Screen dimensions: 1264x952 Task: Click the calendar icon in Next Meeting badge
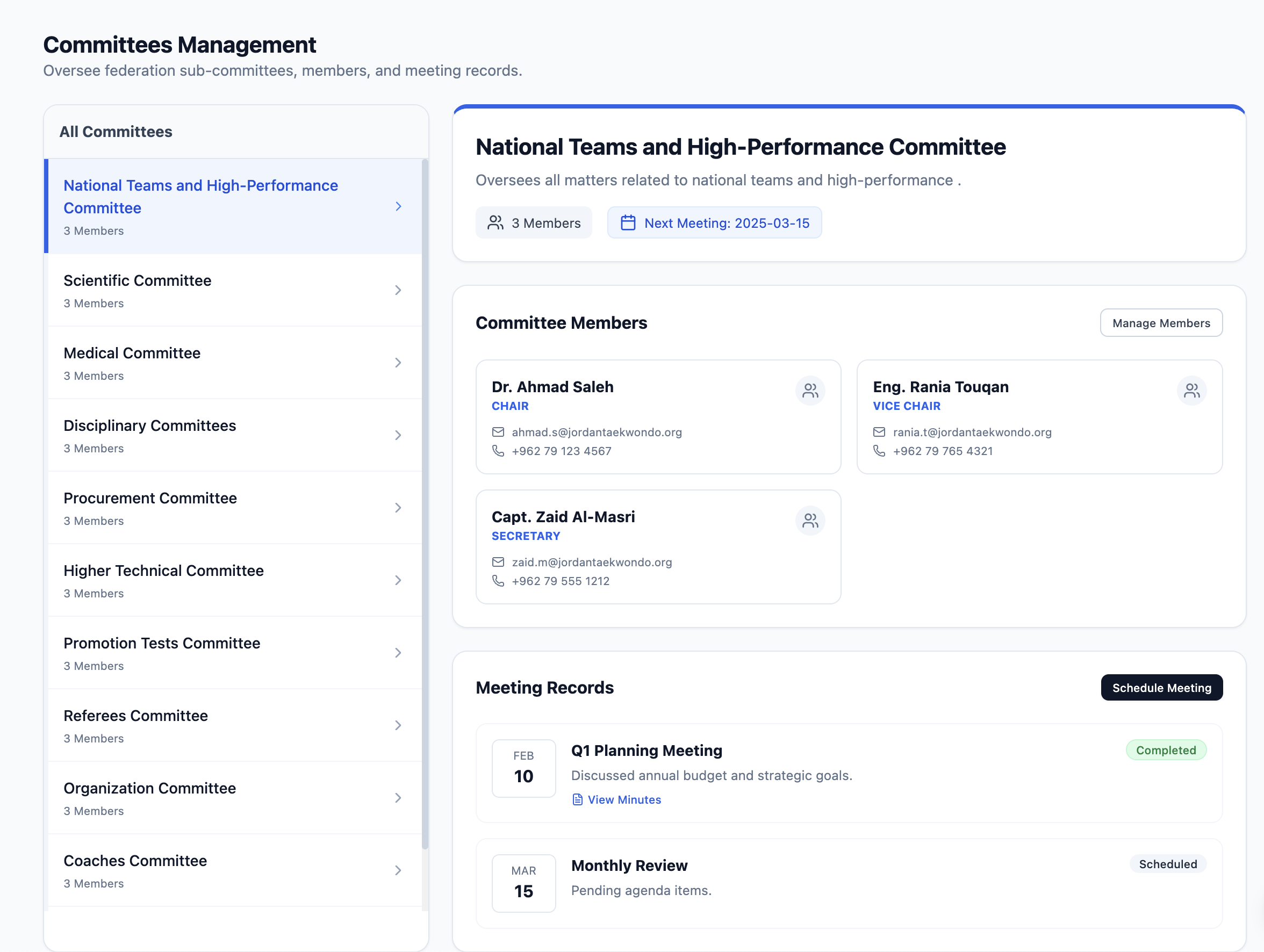pyautogui.click(x=628, y=223)
